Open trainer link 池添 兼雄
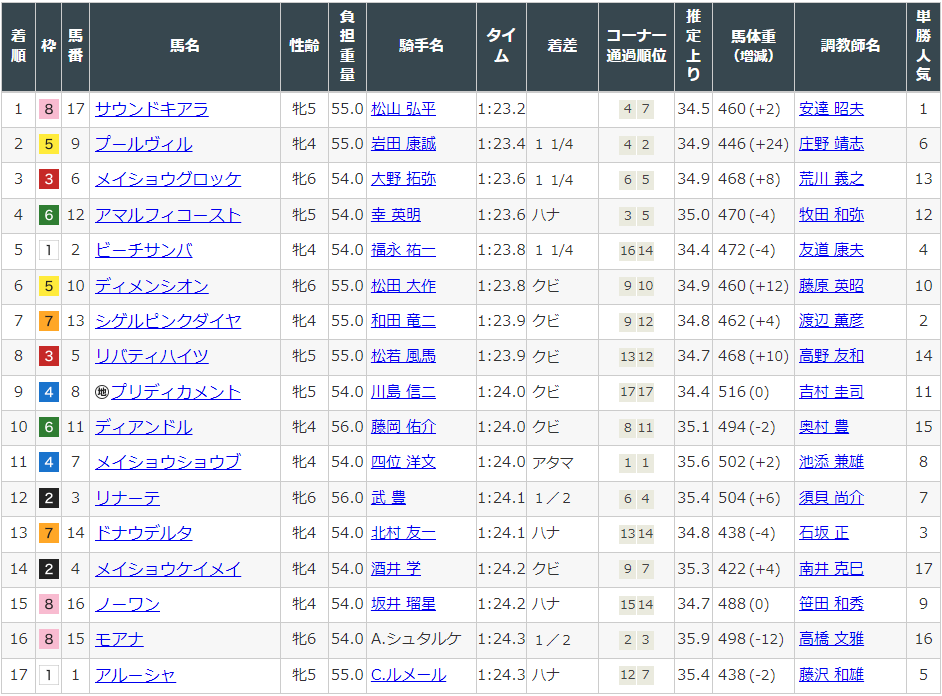The image size is (942, 696). pyautogui.click(x=831, y=462)
